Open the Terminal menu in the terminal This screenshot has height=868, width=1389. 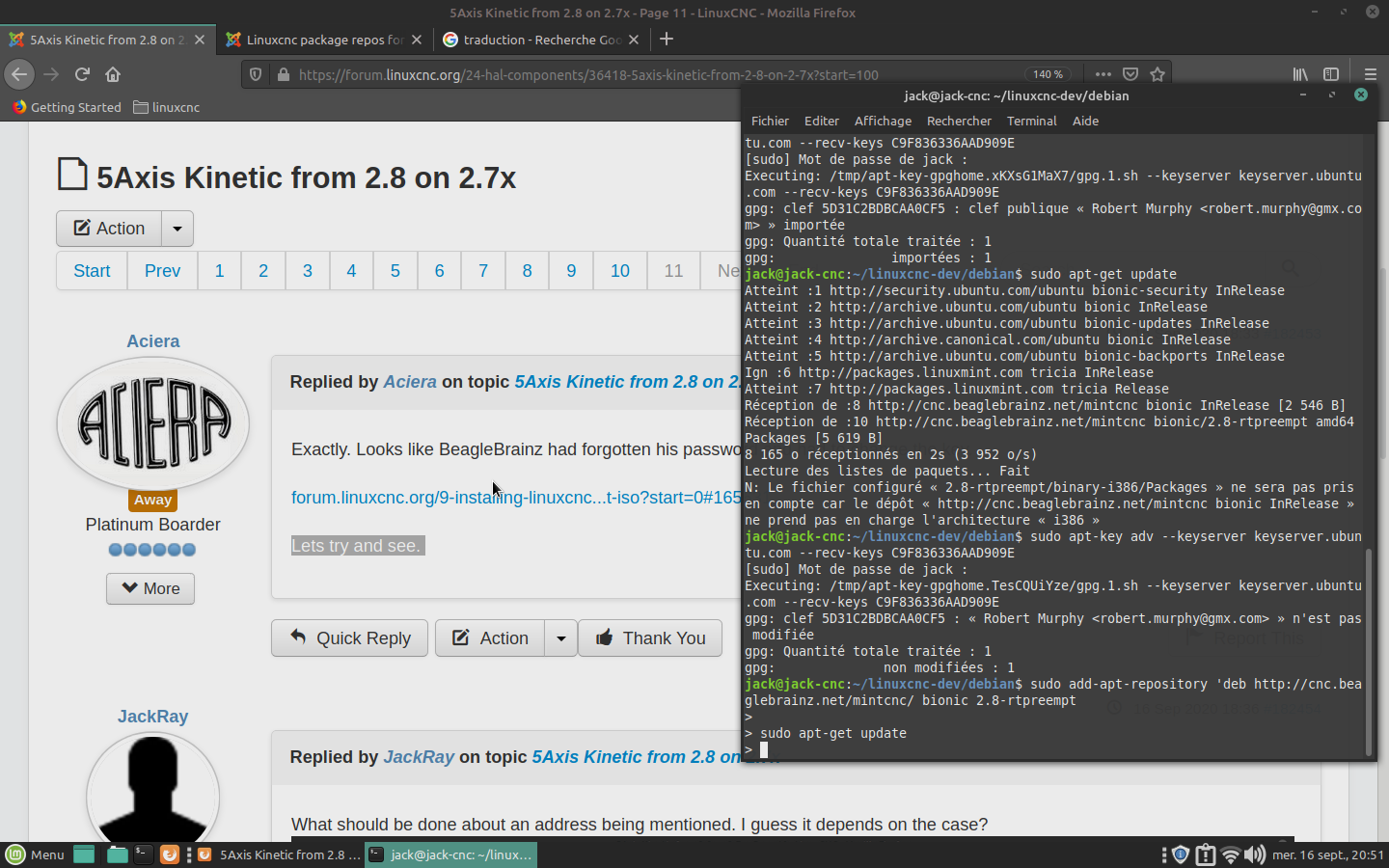click(x=1032, y=121)
